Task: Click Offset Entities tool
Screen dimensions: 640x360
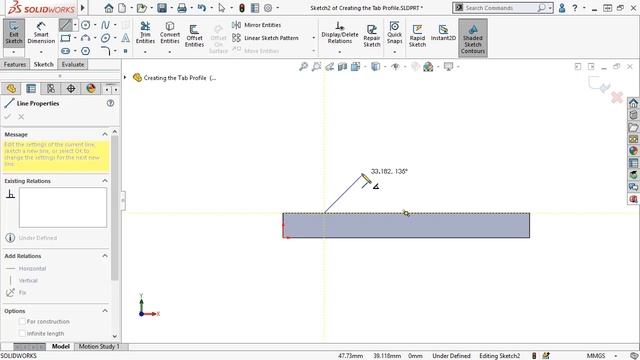Action: (194, 35)
